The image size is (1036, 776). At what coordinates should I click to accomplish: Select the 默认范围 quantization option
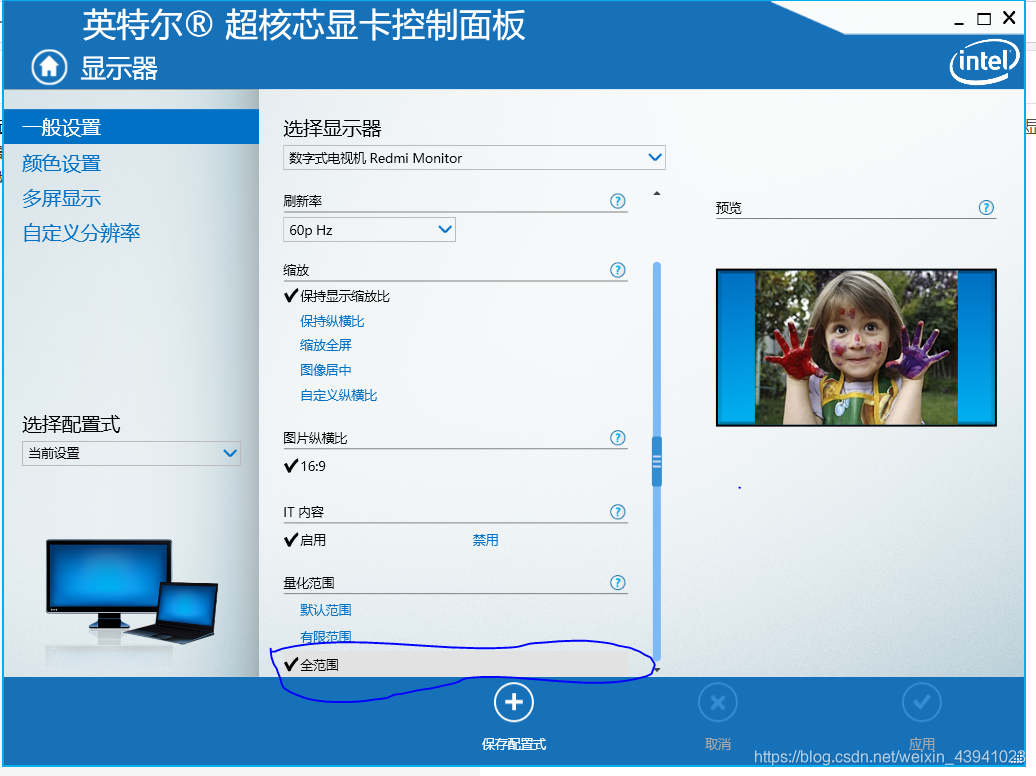326,610
